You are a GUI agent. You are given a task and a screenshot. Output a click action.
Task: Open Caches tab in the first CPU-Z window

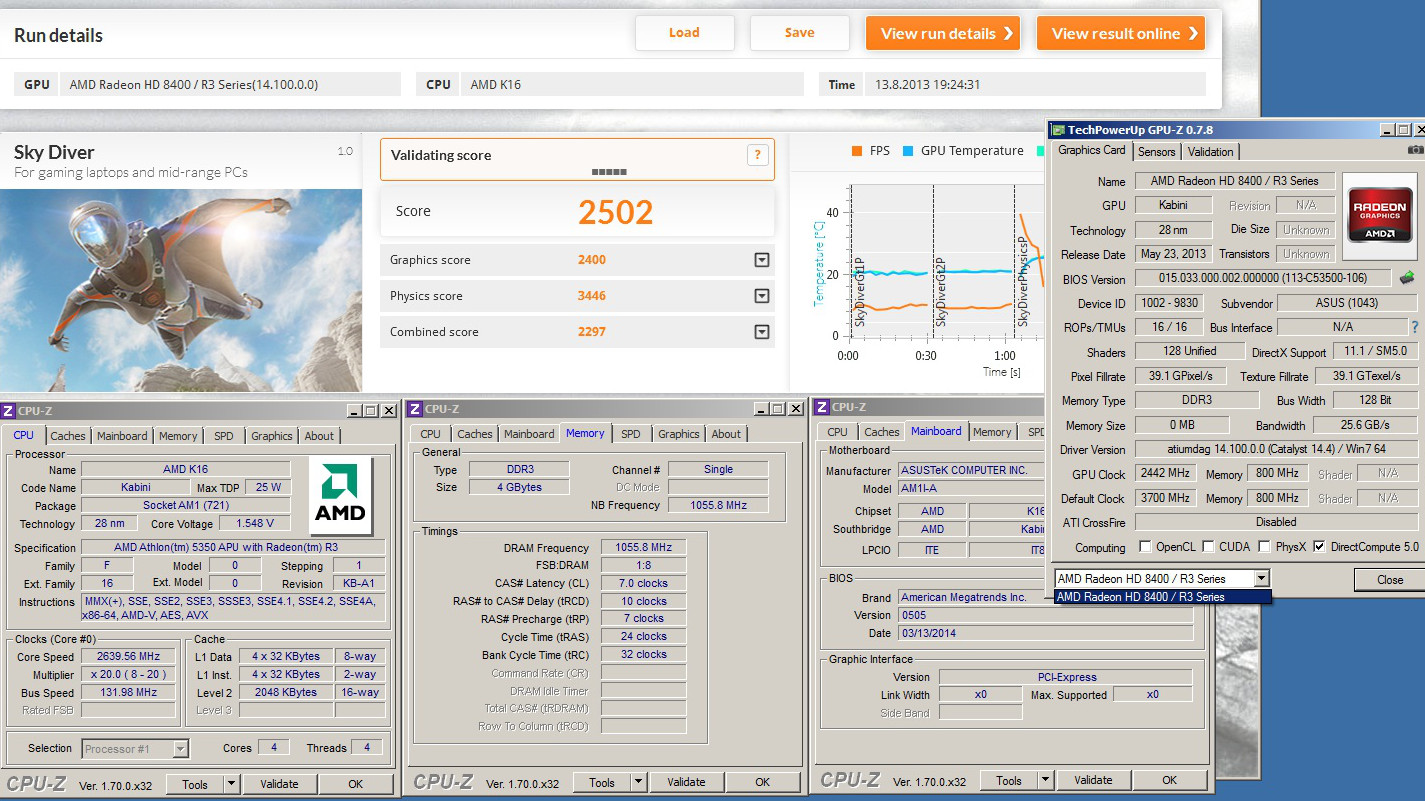[x=68, y=436]
